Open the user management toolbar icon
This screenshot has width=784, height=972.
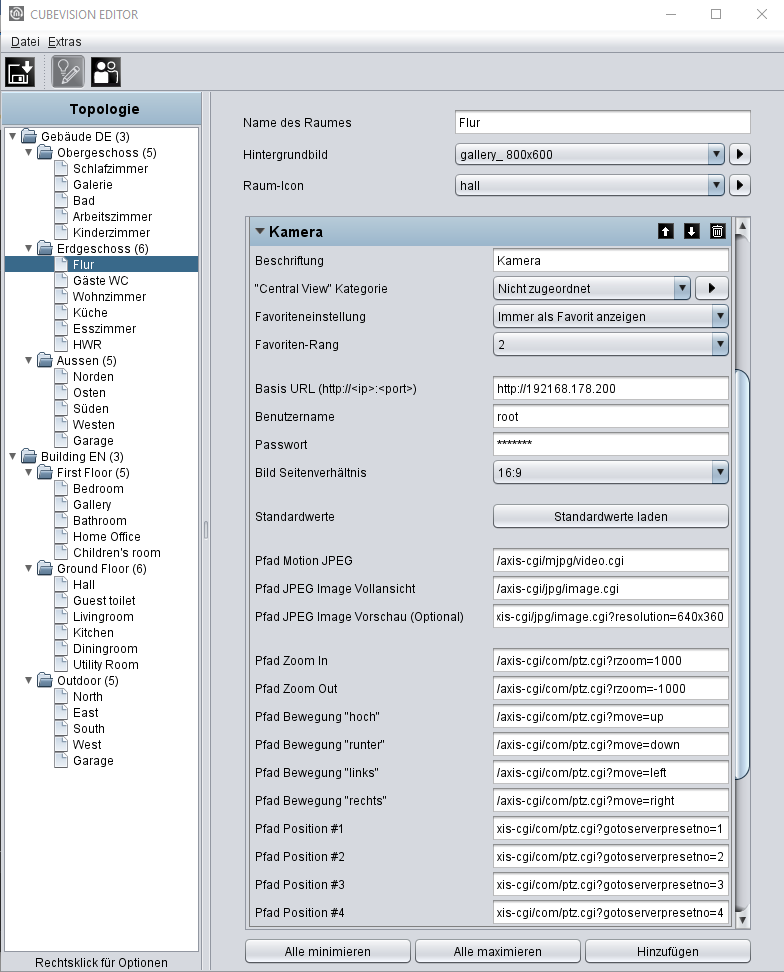point(106,72)
